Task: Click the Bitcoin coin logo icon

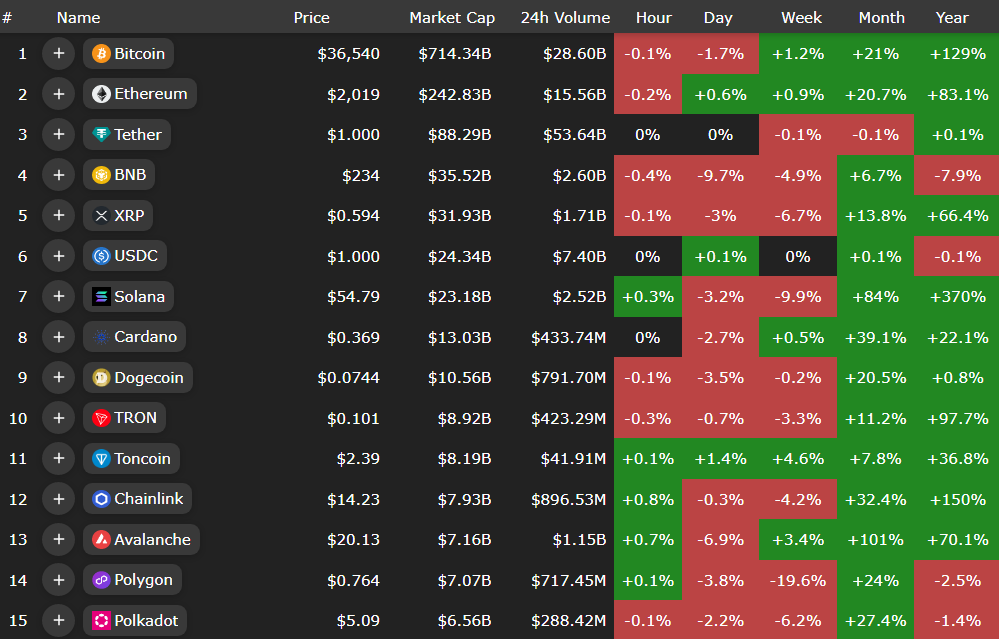Action: [101, 54]
